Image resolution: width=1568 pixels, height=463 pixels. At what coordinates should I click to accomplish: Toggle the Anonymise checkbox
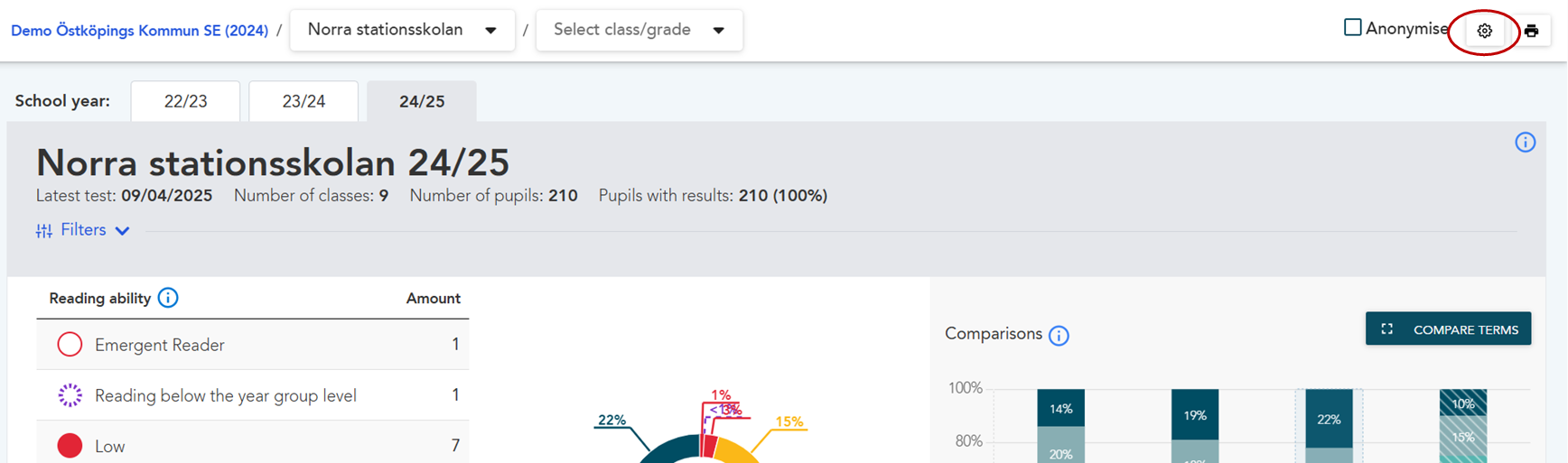[1352, 28]
